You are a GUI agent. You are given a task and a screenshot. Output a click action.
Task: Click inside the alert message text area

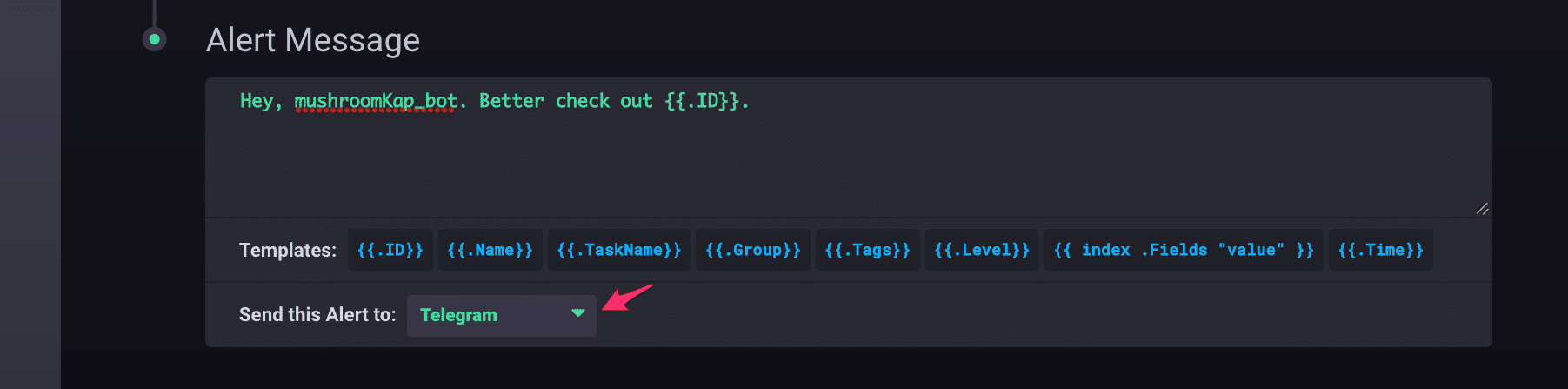(848, 161)
